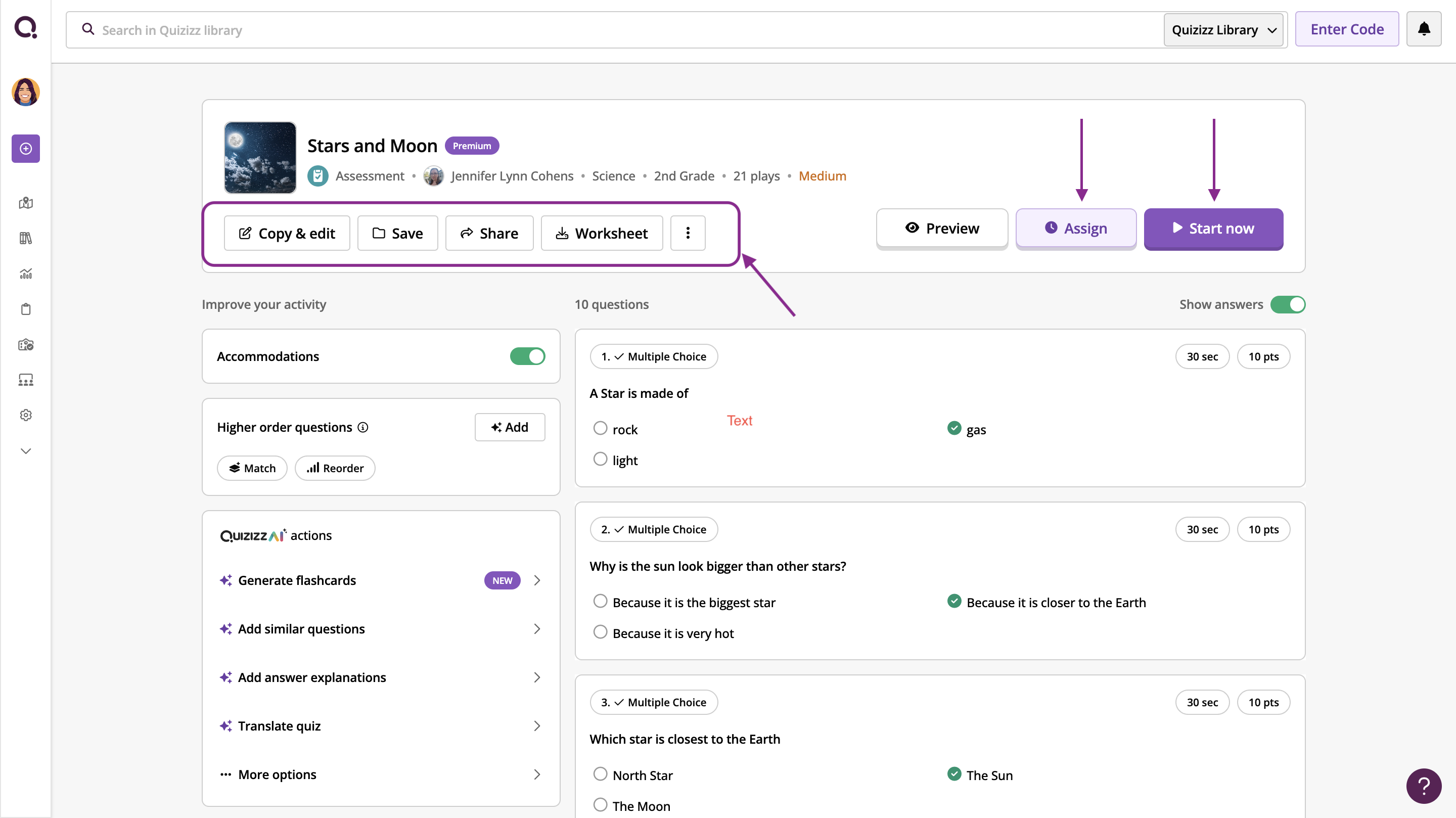1456x818 pixels.
Task: Click the Add similar questions sparkle icon
Action: tap(226, 629)
